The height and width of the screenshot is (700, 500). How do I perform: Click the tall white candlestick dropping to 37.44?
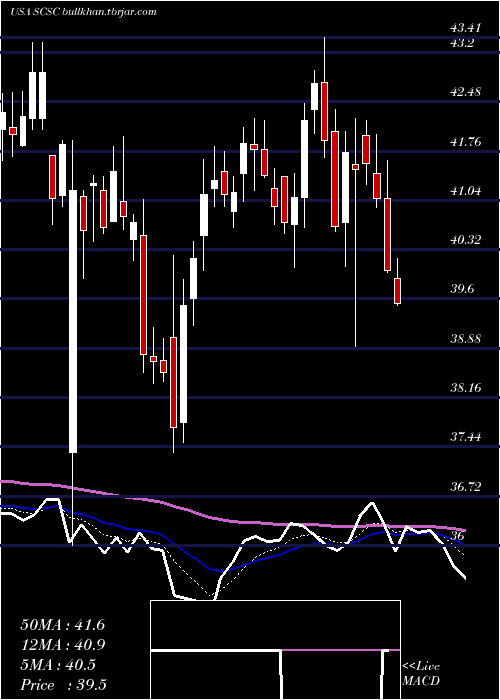coord(73,321)
